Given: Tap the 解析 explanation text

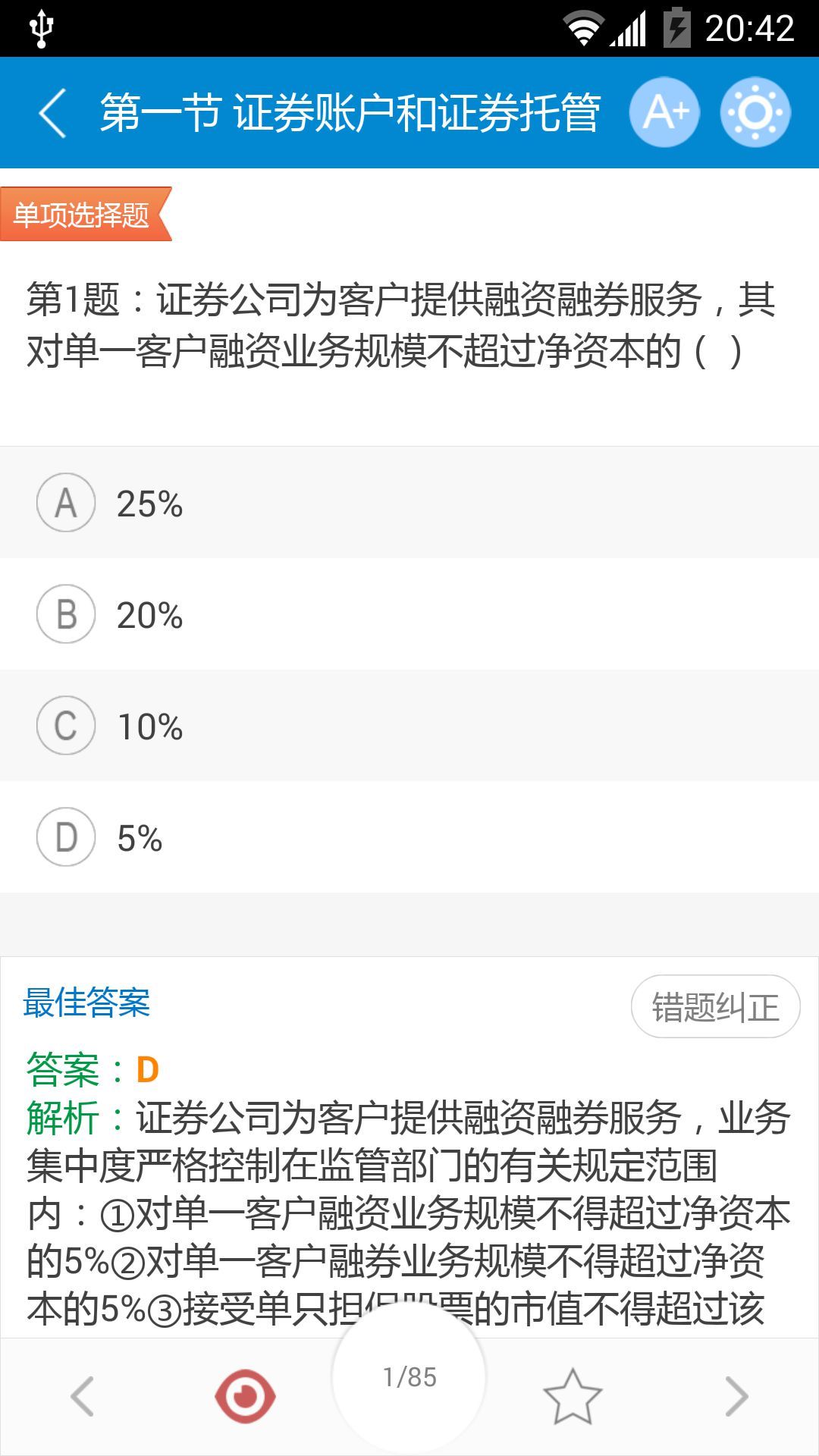Looking at the screenshot, I should pyautogui.click(x=409, y=1213).
